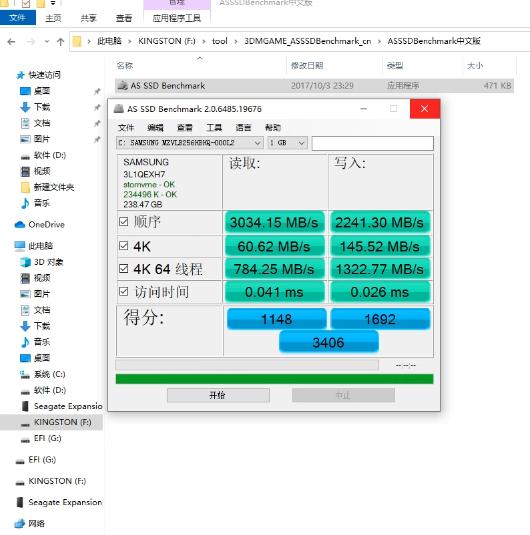Open the 文件 menu in AS SSD Benchmark

tap(126, 128)
